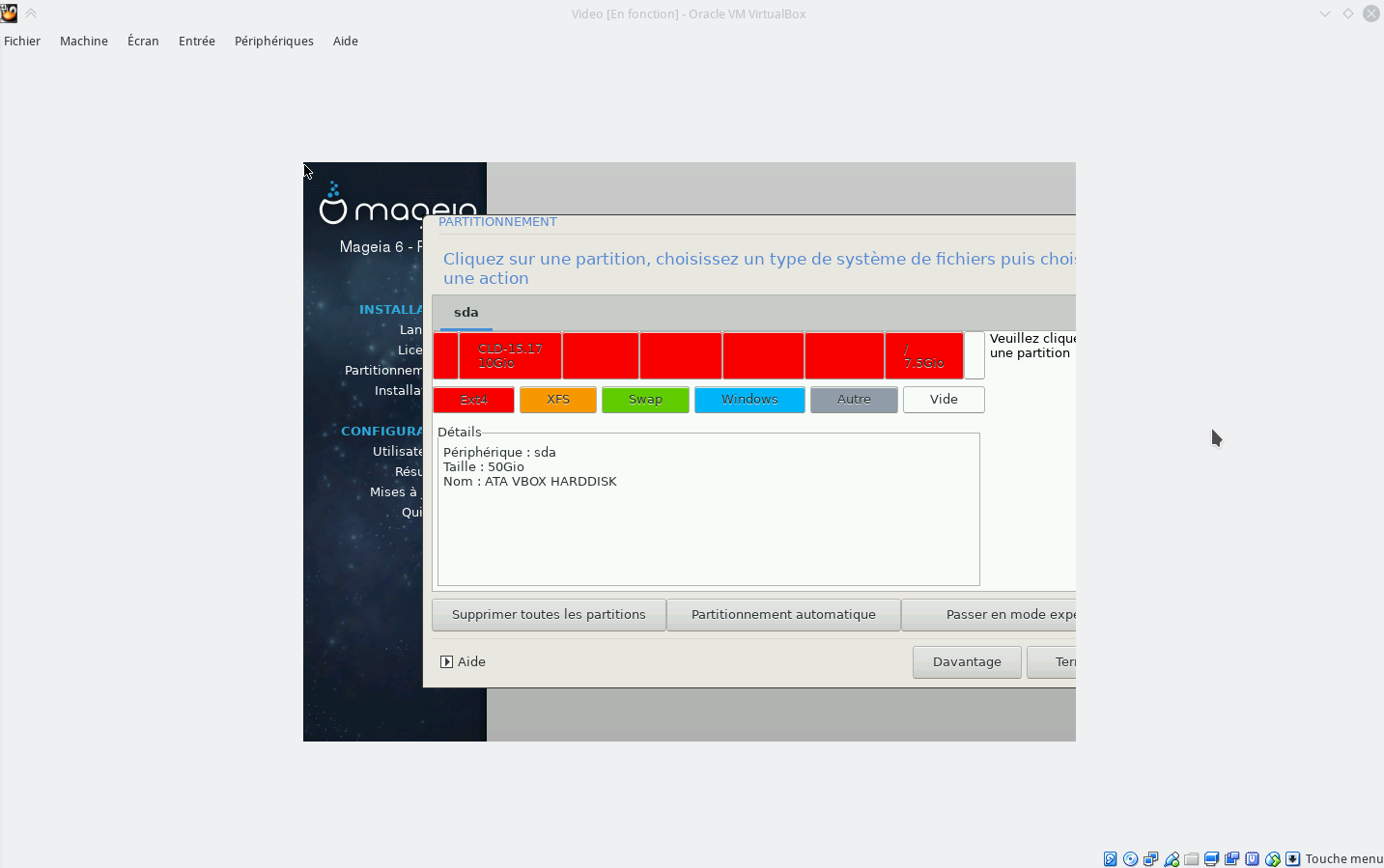The image size is (1384, 868).
Task: Choose the white Vide filesystem type
Action: (x=944, y=400)
